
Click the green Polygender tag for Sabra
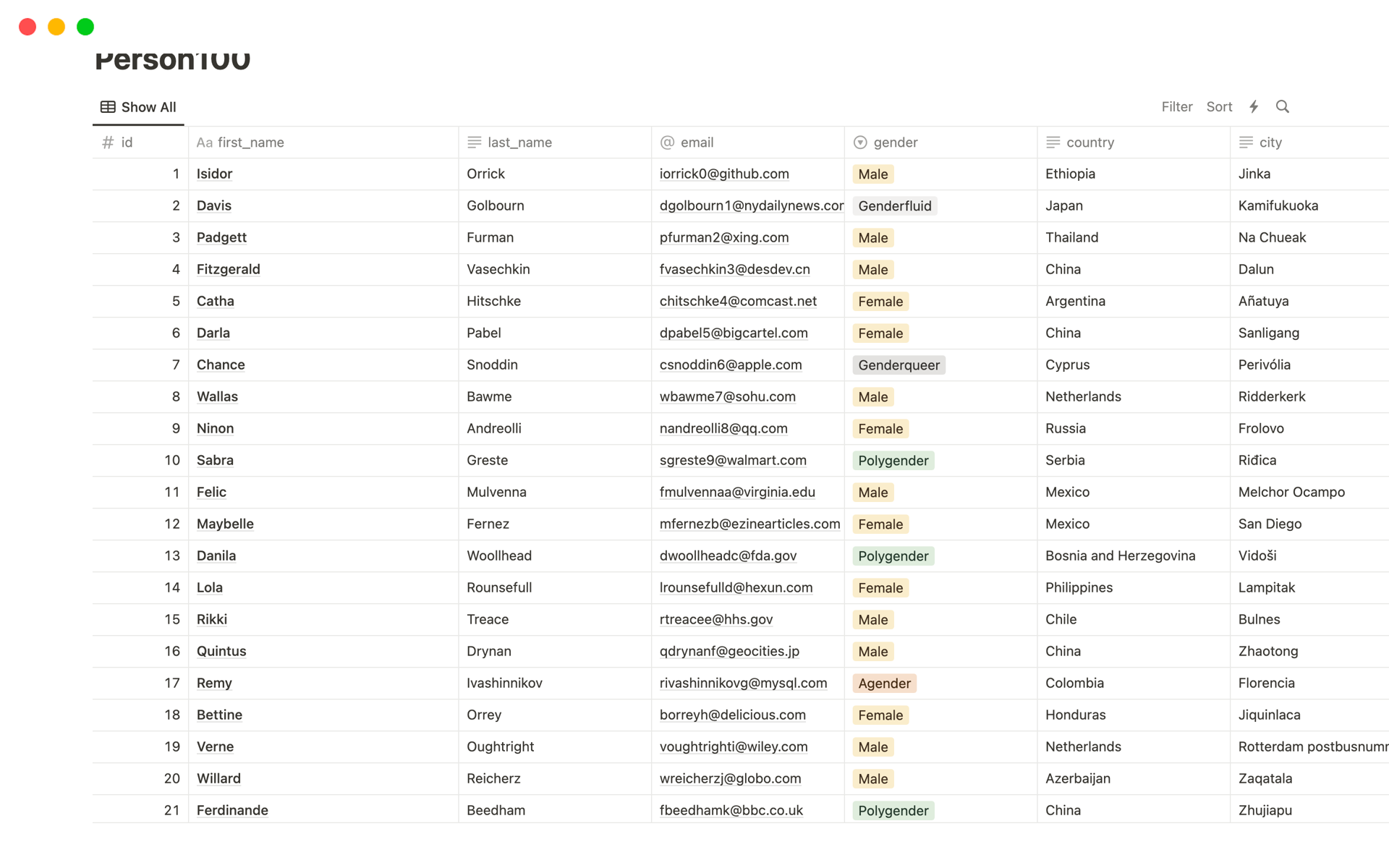tap(893, 461)
